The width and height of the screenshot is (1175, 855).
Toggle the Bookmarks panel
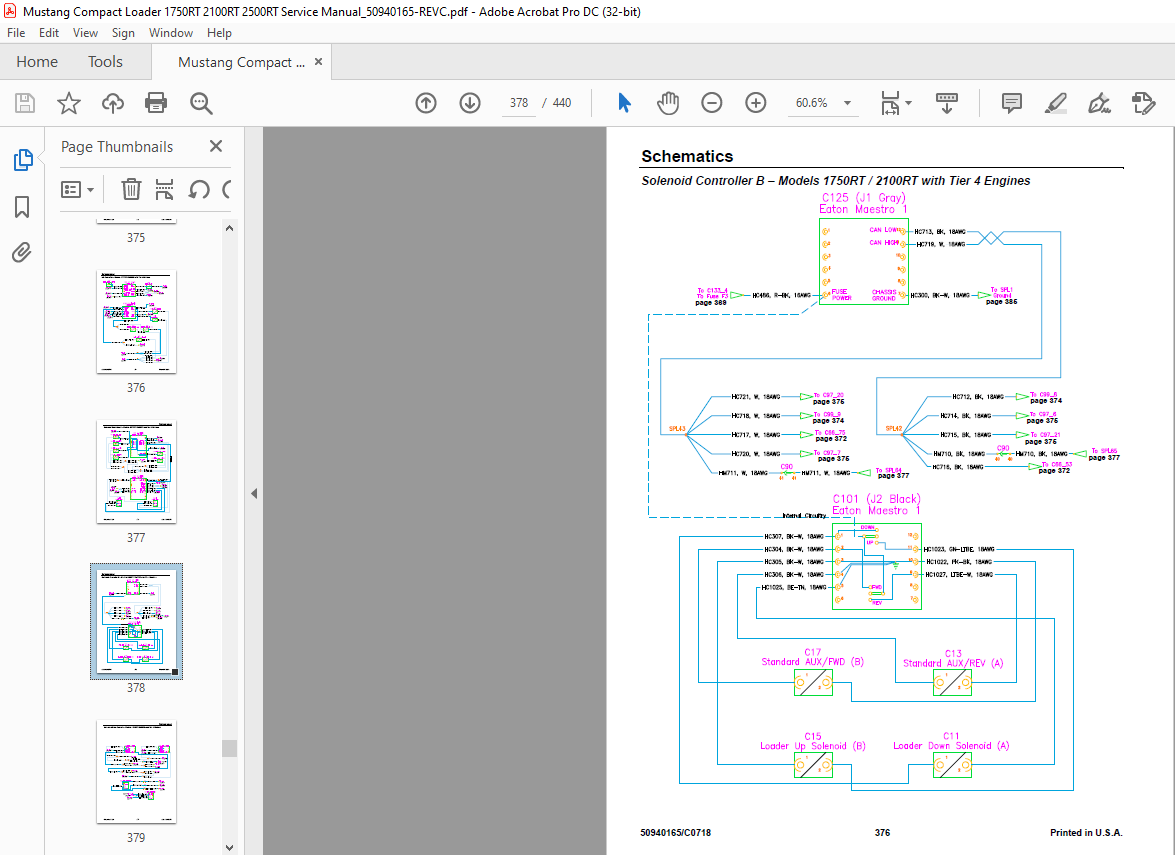[x=22, y=207]
